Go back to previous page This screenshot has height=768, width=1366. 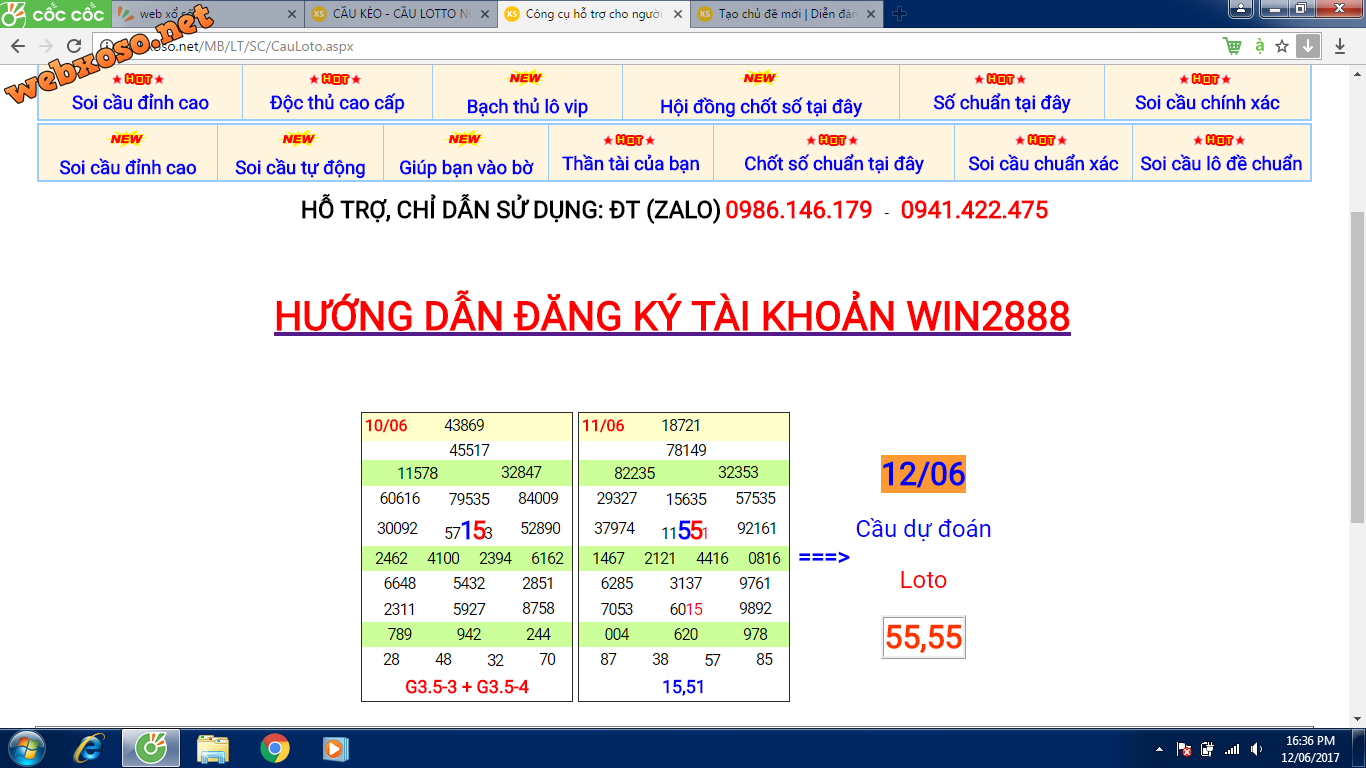coord(17,46)
